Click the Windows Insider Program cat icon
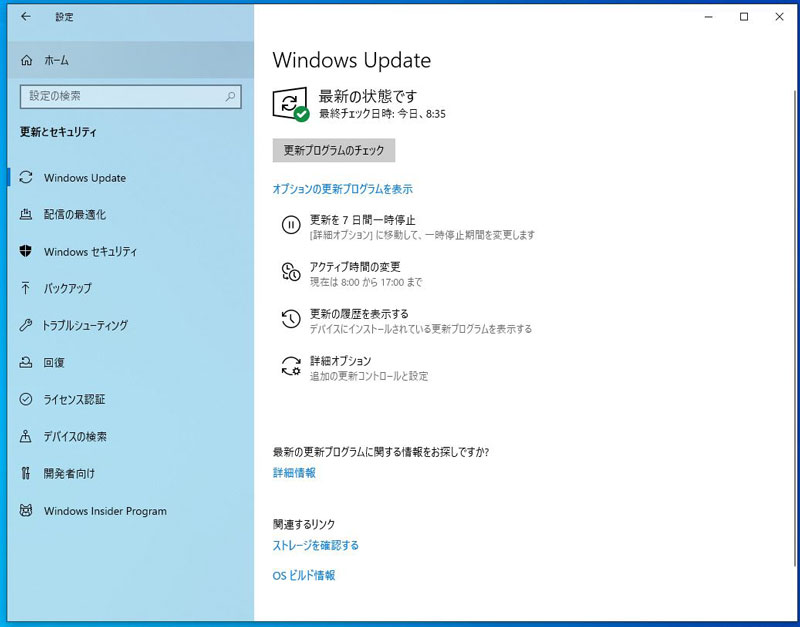 tap(26, 510)
